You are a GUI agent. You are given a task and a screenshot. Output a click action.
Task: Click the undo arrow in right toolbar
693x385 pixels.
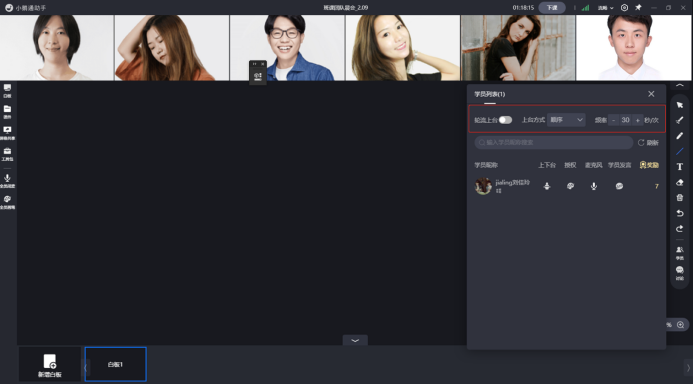click(x=680, y=213)
